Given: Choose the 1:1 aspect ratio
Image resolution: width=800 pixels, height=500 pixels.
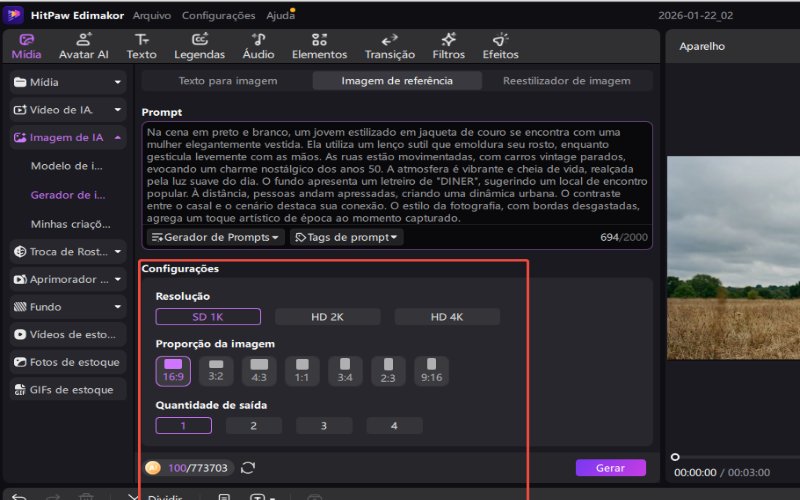Looking at the screenshot, I should pyautogui.click(x=302, y=371).
